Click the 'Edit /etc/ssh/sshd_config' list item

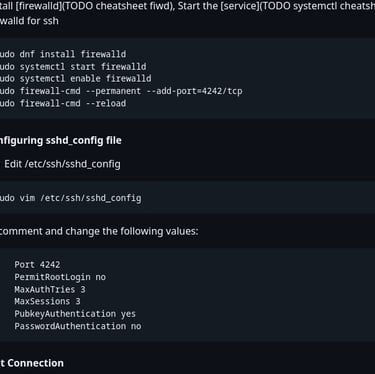click(62, 164)
